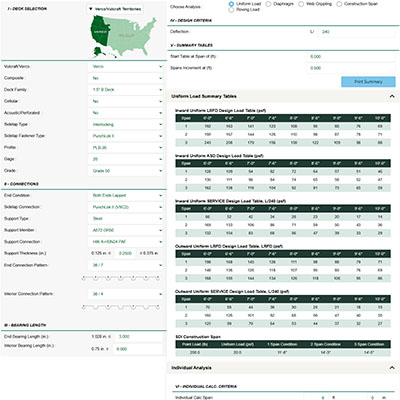
Task: Click the Point Load column header in SDI table
Action: [195, 344]
